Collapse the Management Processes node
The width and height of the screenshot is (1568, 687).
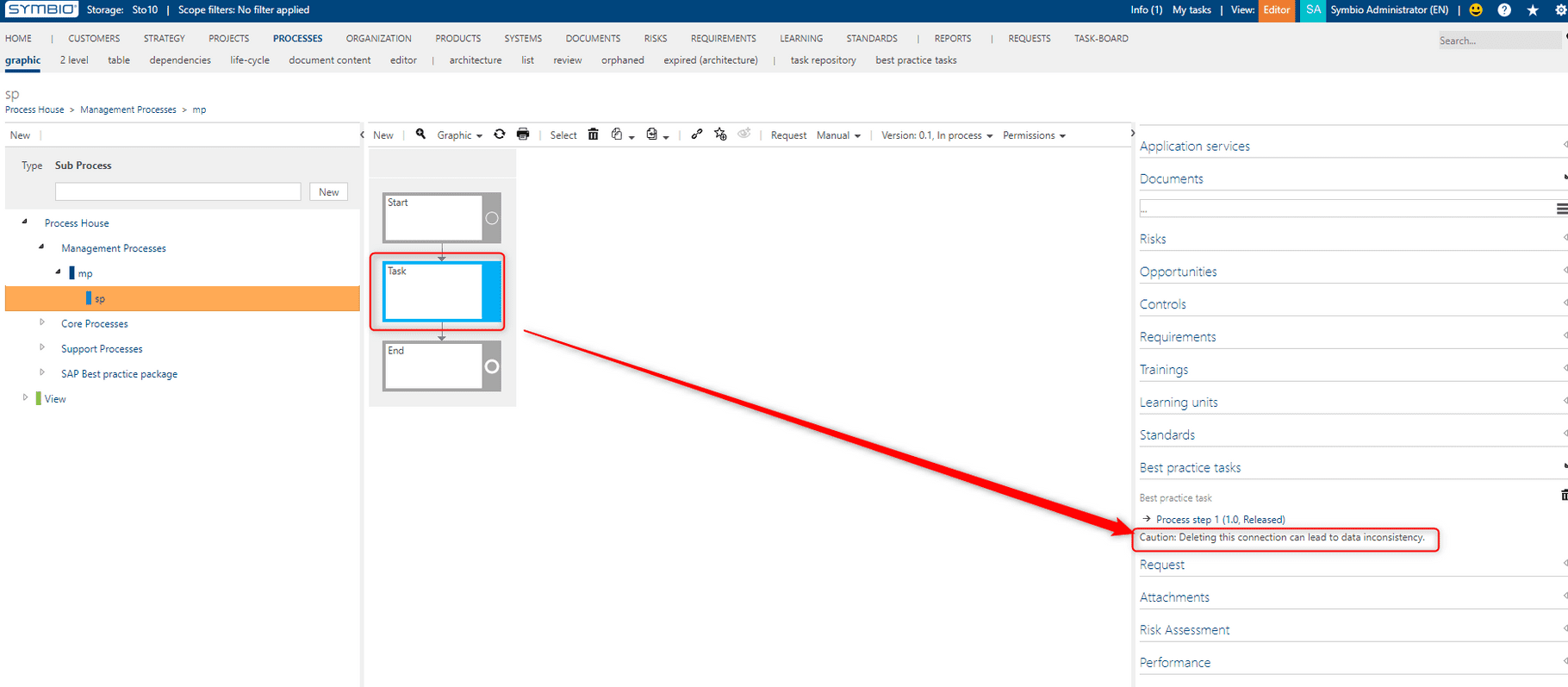(41, 247)
